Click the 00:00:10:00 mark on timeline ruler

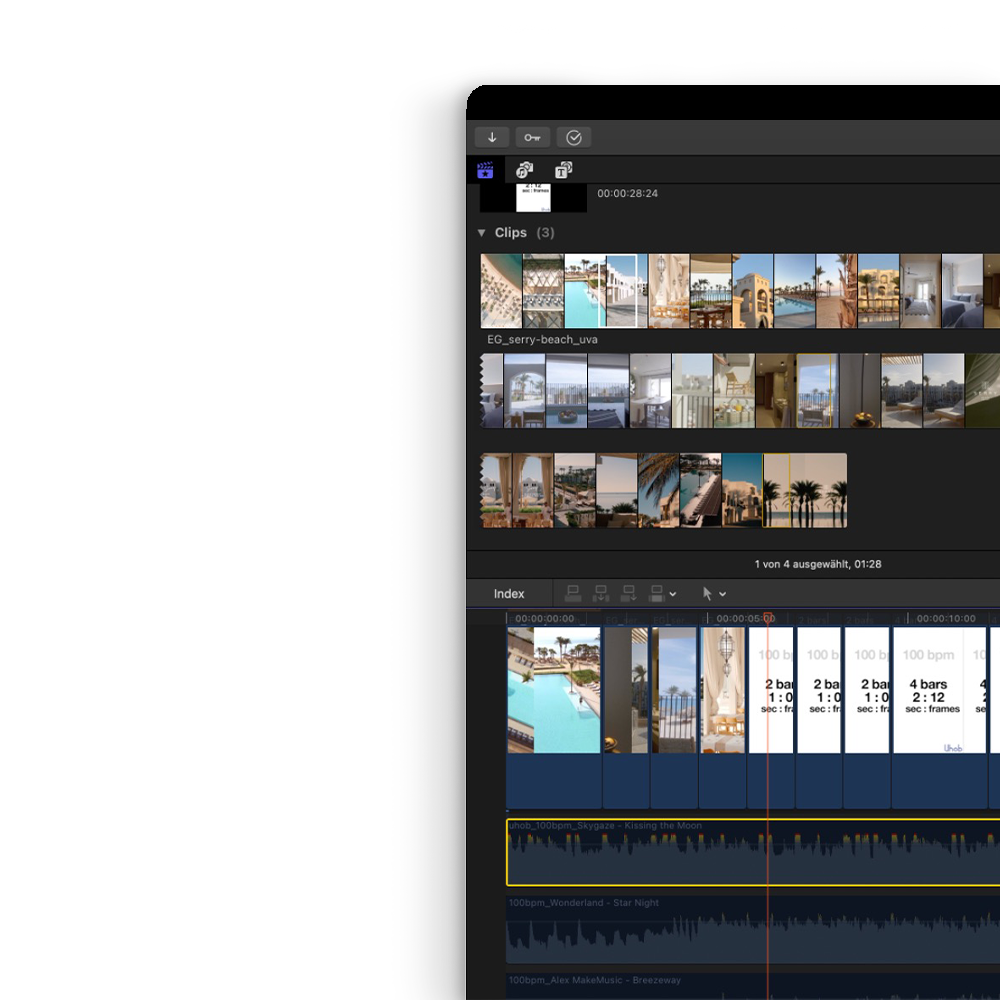click(946, 619)
